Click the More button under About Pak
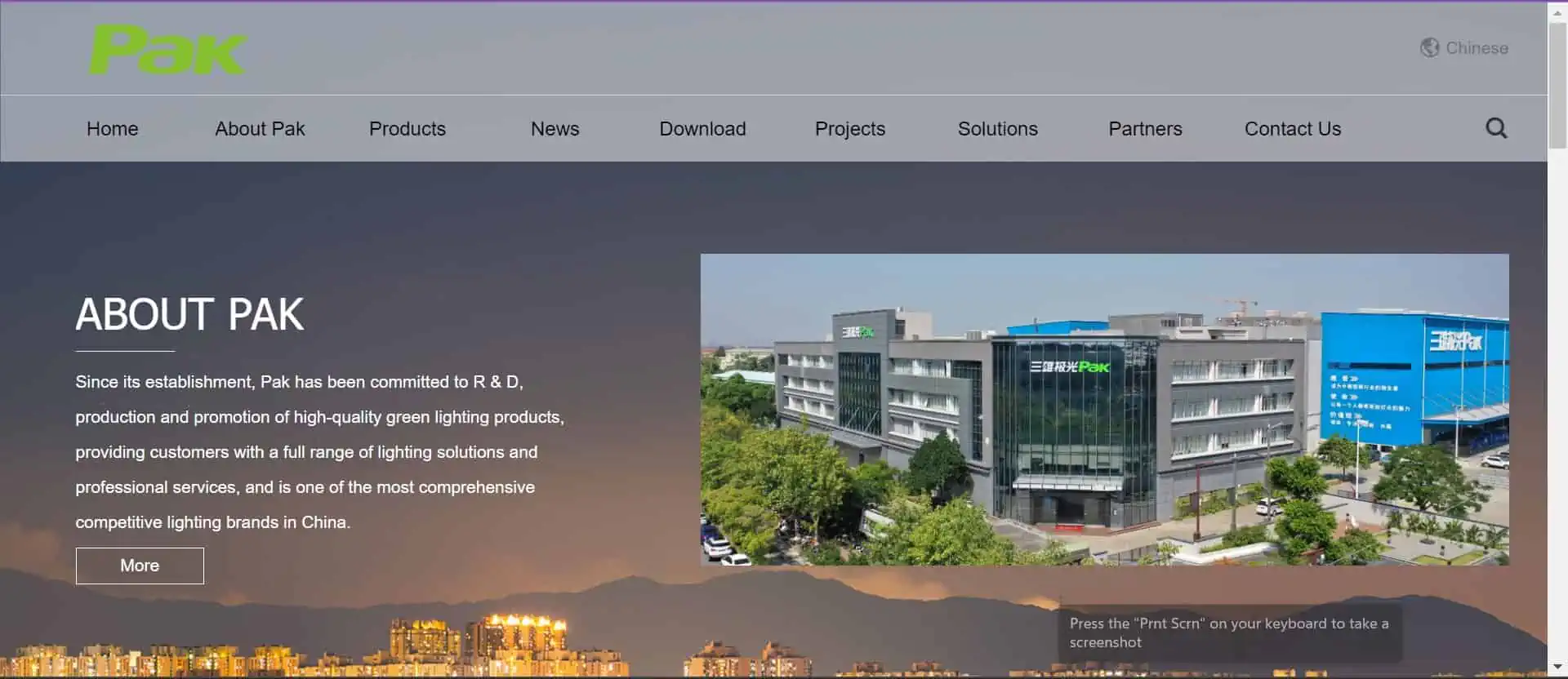1568x679 pixels. pos(140,566)
